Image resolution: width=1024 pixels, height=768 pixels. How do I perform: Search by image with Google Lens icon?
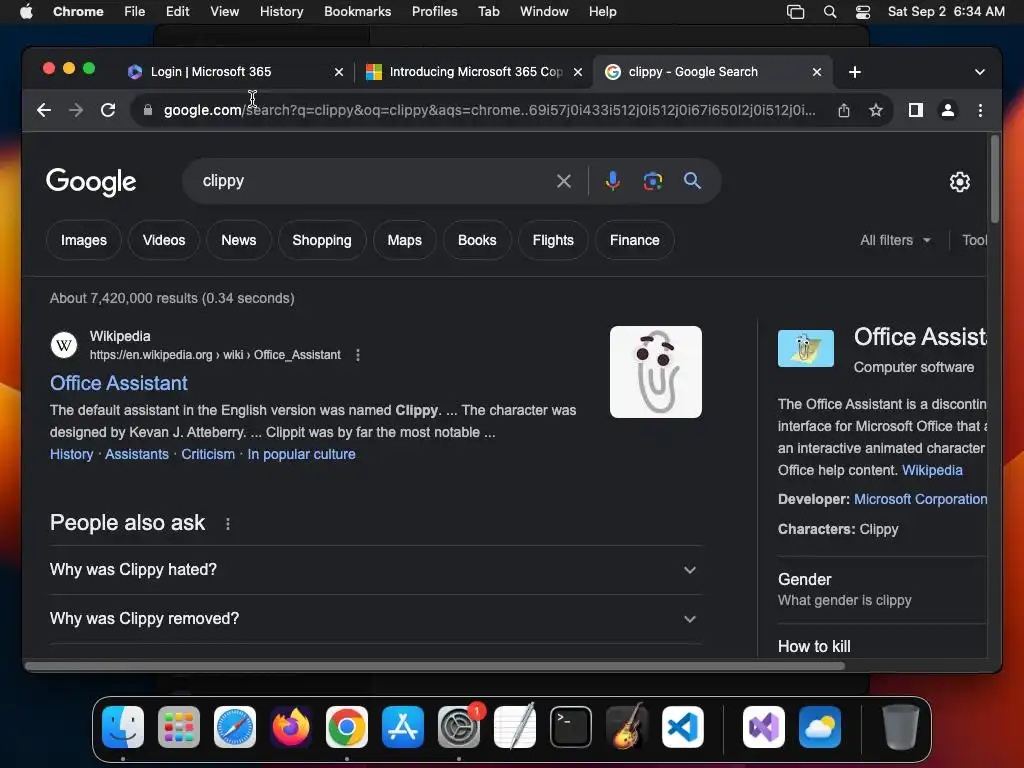[x=652, y=181]
